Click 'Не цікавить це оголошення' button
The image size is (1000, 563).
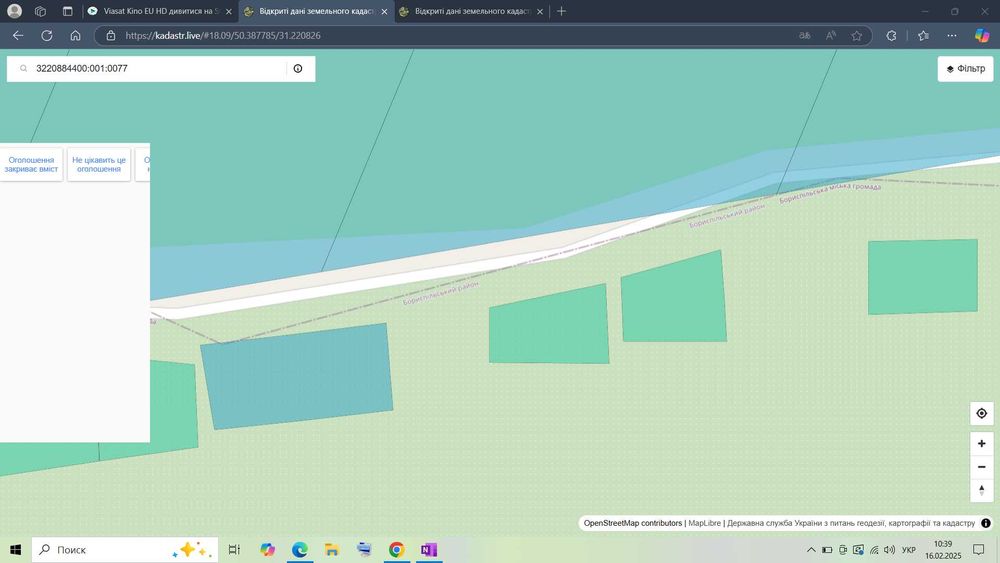point(99,165)
